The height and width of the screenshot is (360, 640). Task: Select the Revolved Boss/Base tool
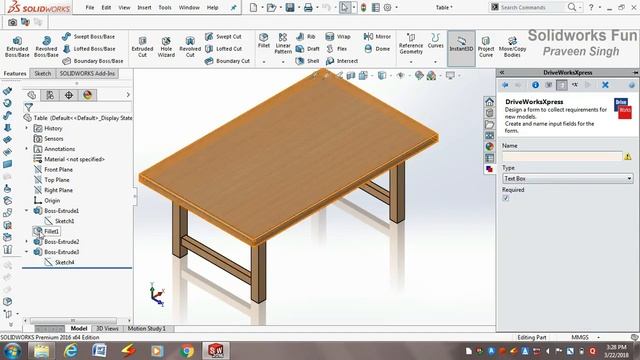[46, 47]
